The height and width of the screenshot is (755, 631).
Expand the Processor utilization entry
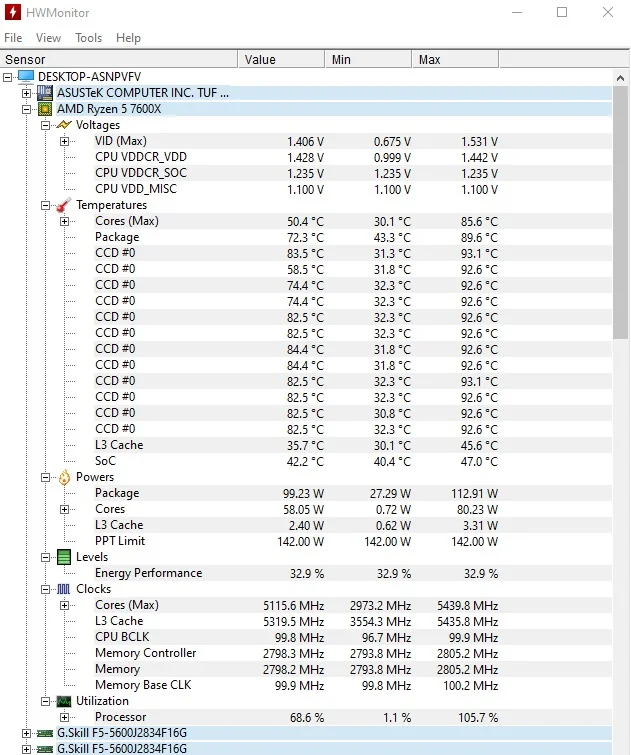[65, 717]
